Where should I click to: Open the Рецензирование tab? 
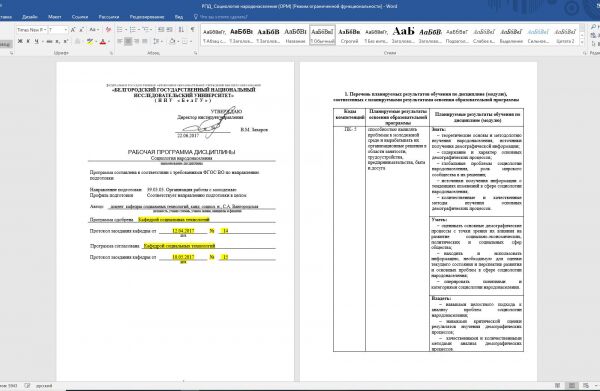[x=147, y=17]
